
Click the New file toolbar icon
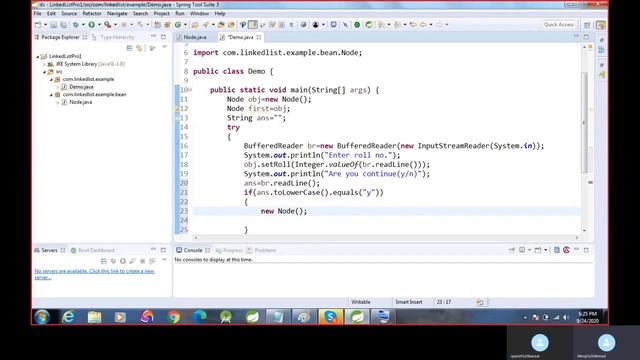[x=38, y=25]
